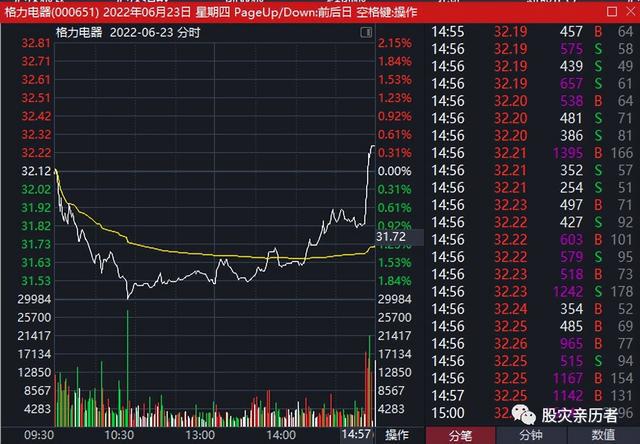Select the 14:55 tick row at 32.19
The height and width of the screenshot is (444, 640).
coord(532,32)
